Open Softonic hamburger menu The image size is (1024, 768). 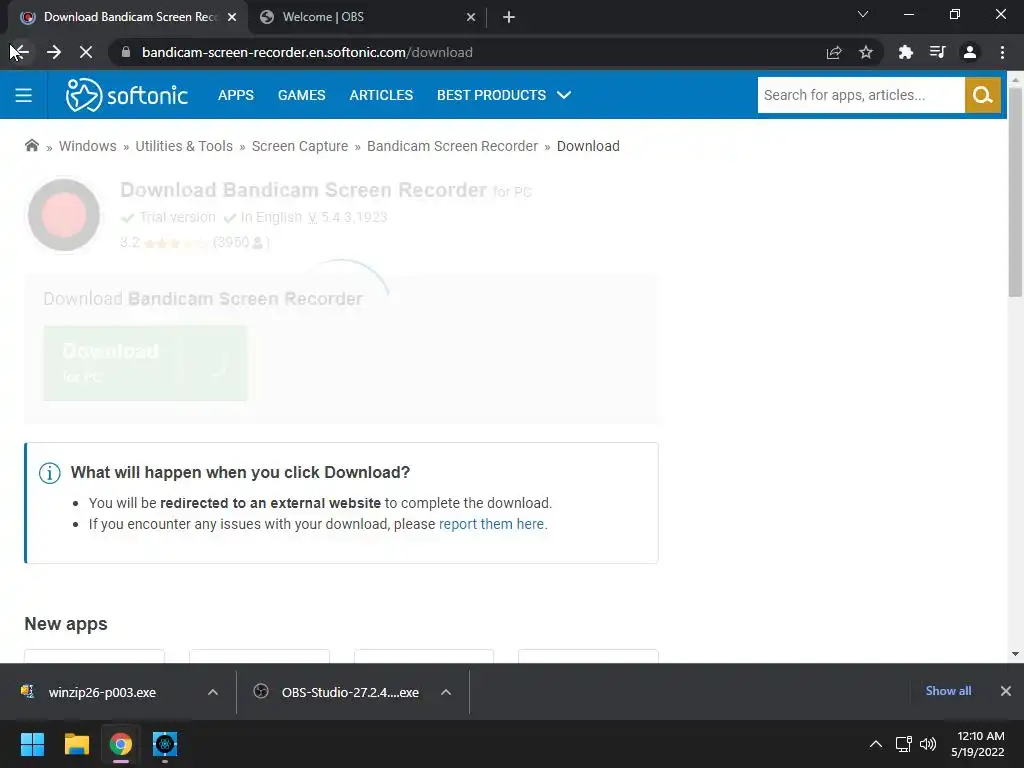[x=24, y=95]
